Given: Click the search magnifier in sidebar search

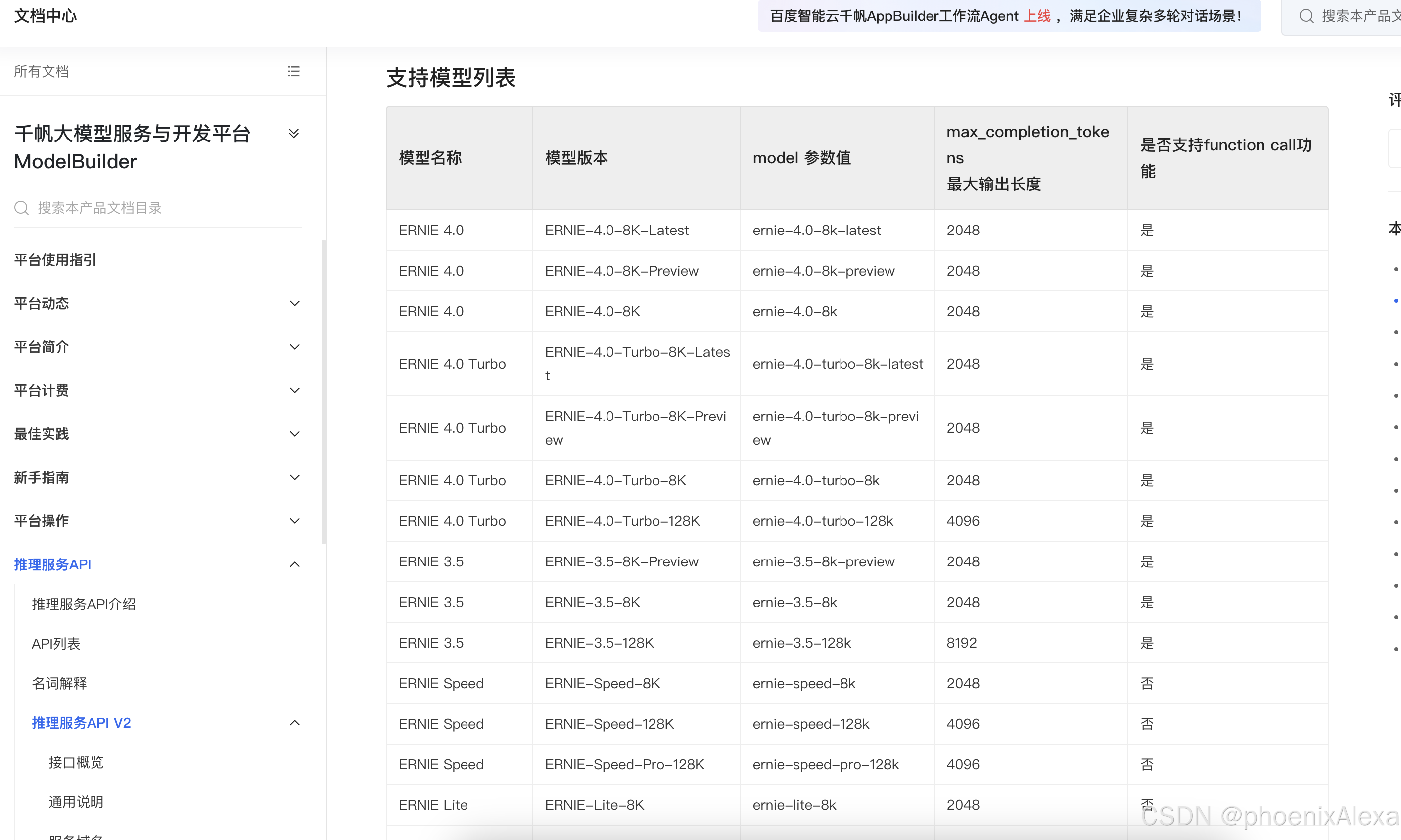Looking at the screenshot, I should [21, 208].
